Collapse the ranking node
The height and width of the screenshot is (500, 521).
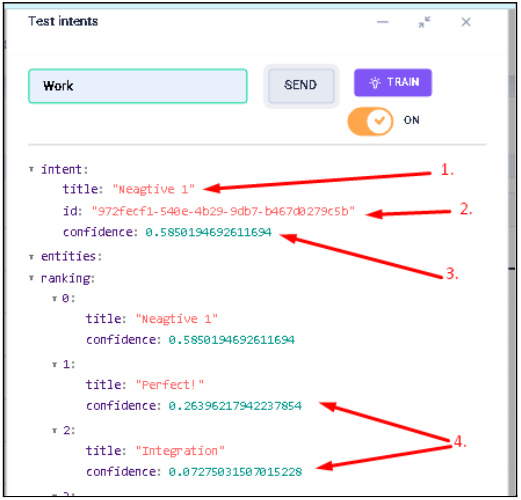[31, 278]
